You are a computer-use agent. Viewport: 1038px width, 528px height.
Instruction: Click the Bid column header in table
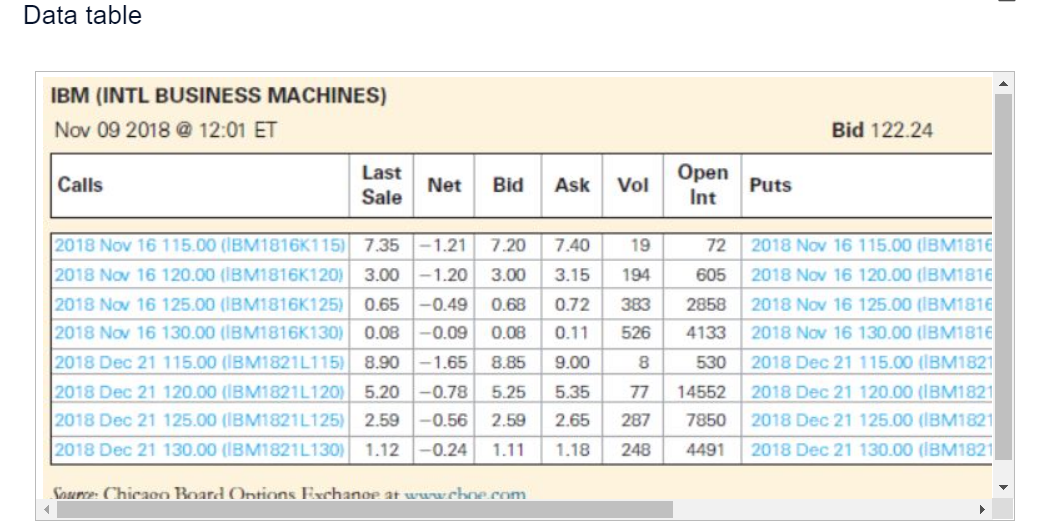pyautogui.click(x=508, y=185)
